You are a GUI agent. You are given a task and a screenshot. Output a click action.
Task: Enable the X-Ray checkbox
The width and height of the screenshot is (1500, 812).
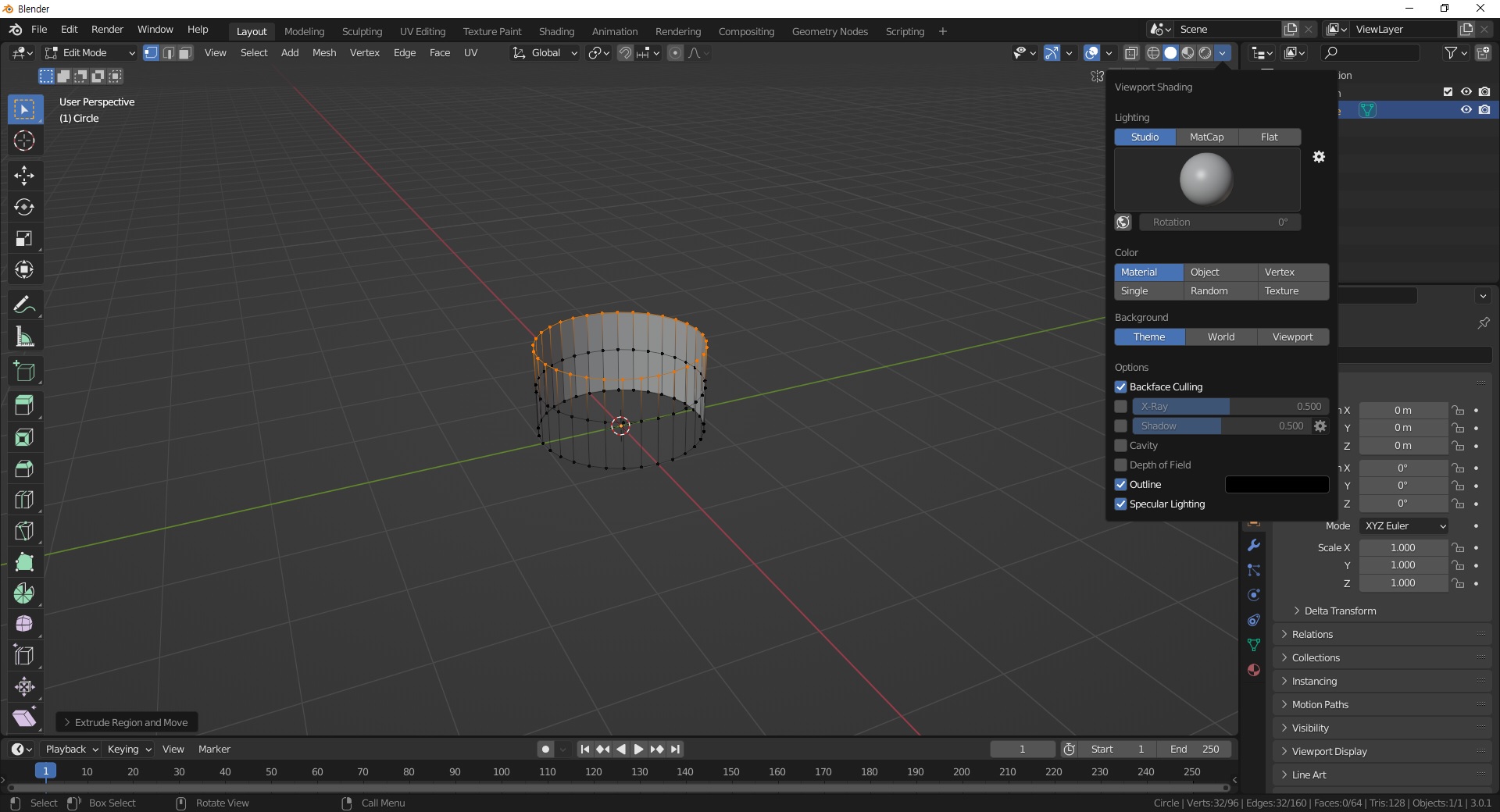pyautogui.click(x=1121, y=407)
